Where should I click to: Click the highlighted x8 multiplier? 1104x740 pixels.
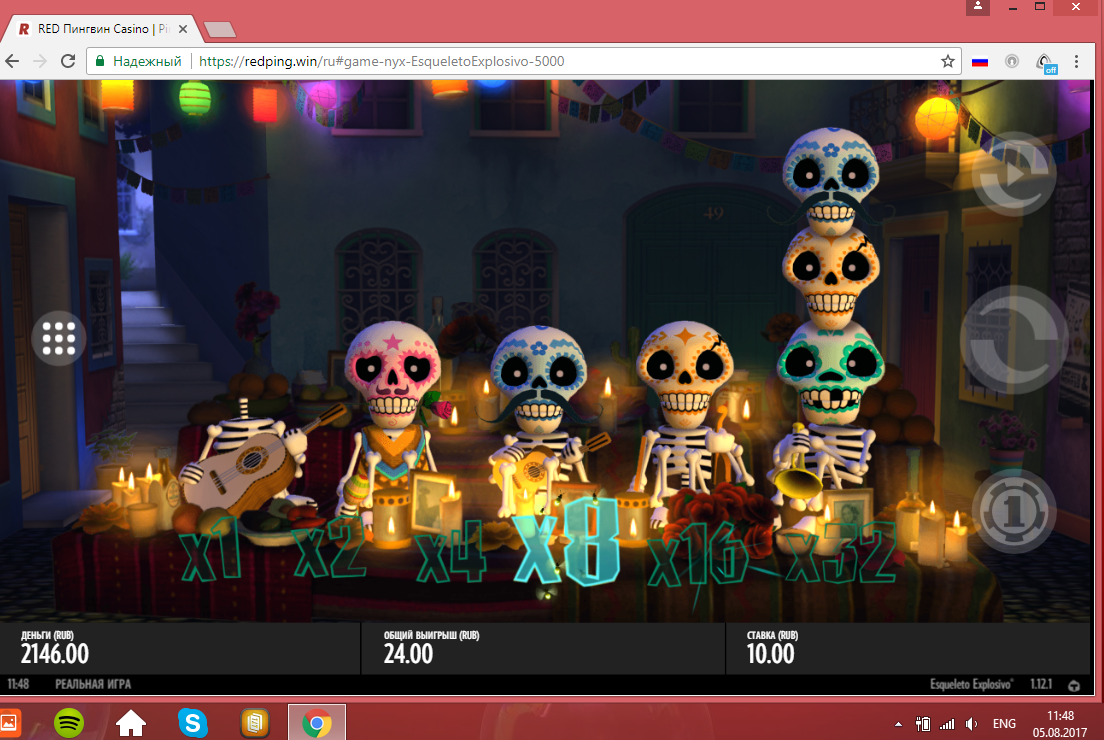click(567, 542)
